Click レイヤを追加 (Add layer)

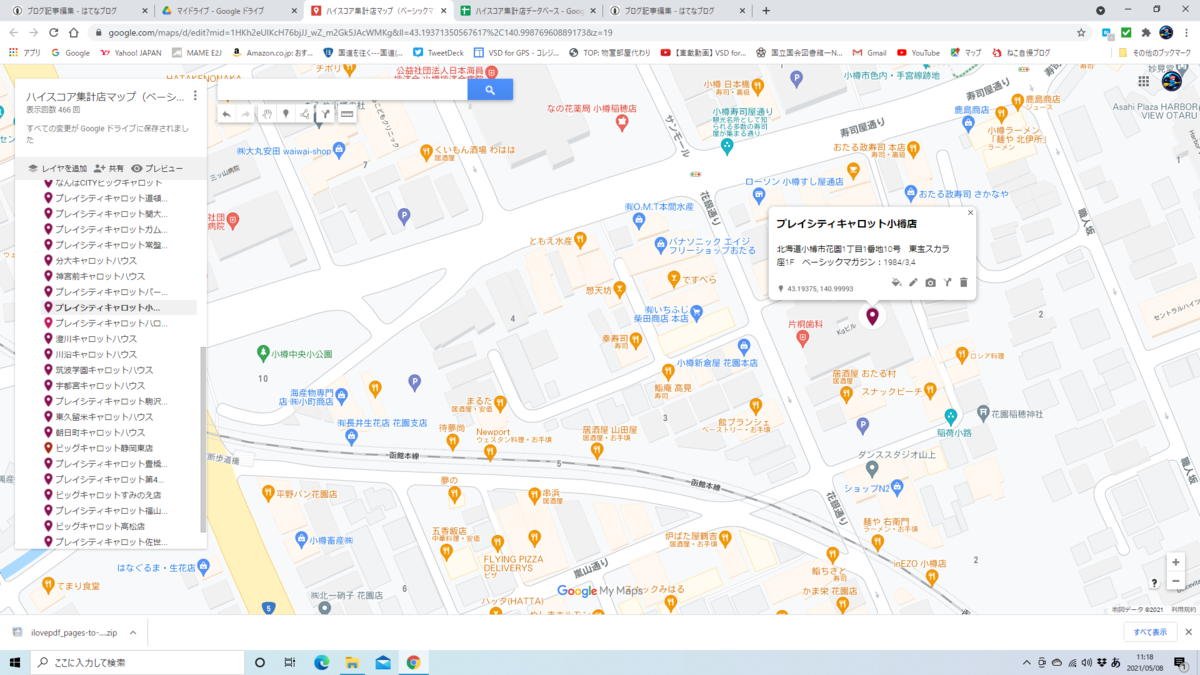click(57, 169)
